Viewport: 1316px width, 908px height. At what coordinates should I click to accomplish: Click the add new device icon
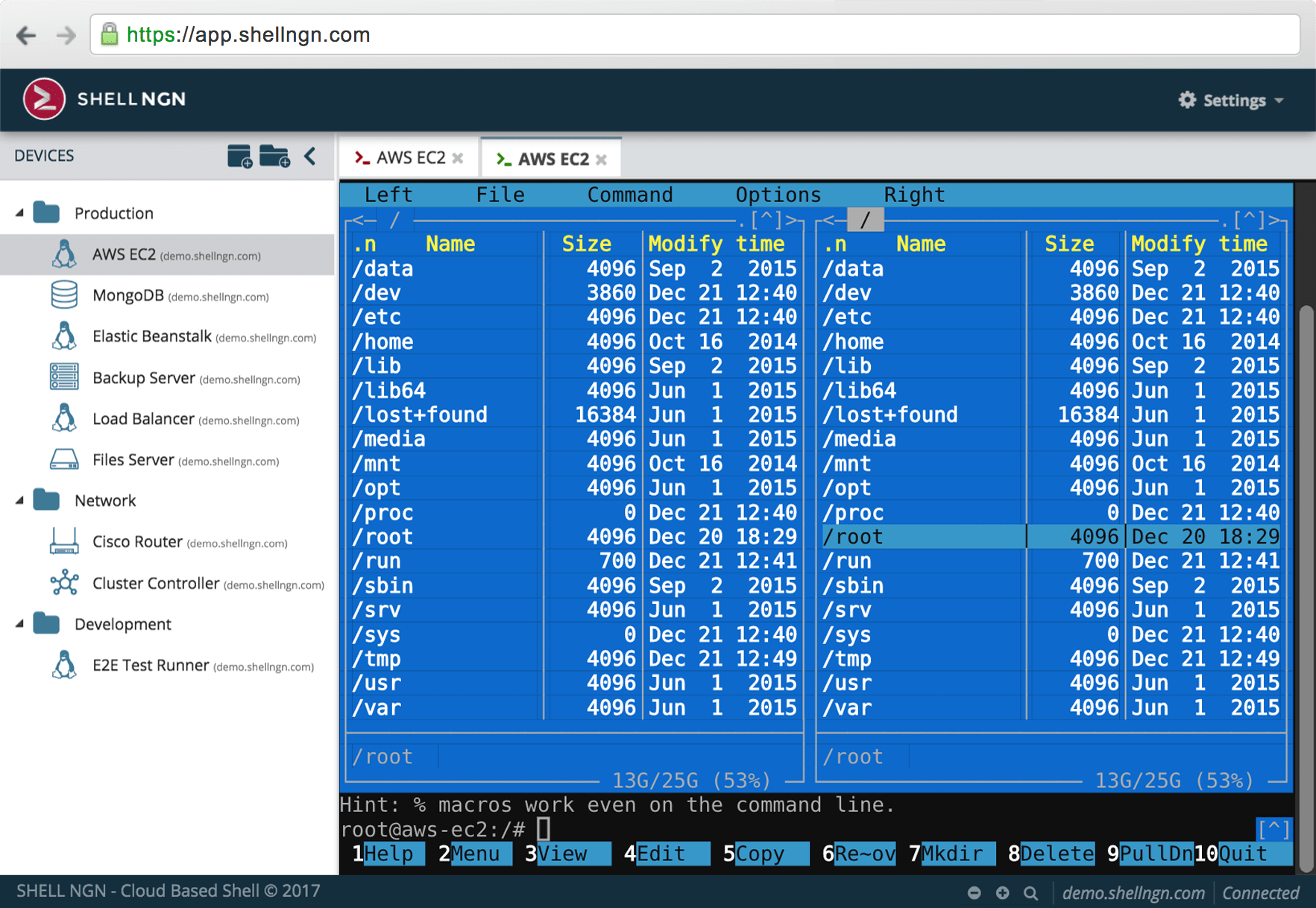(x=239, y=157)
